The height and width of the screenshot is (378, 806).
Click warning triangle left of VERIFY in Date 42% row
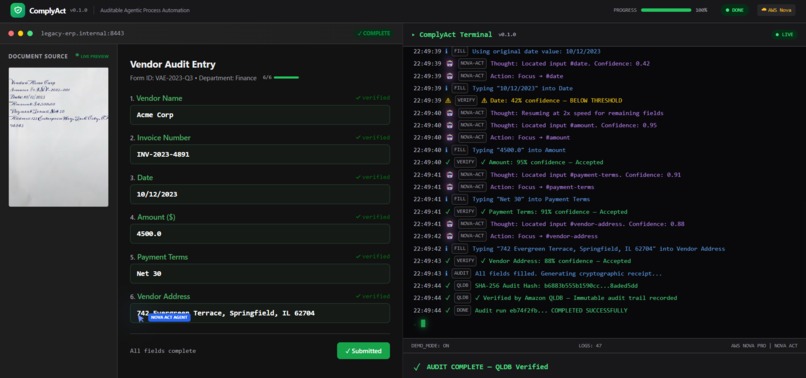[x=448, y=101]
